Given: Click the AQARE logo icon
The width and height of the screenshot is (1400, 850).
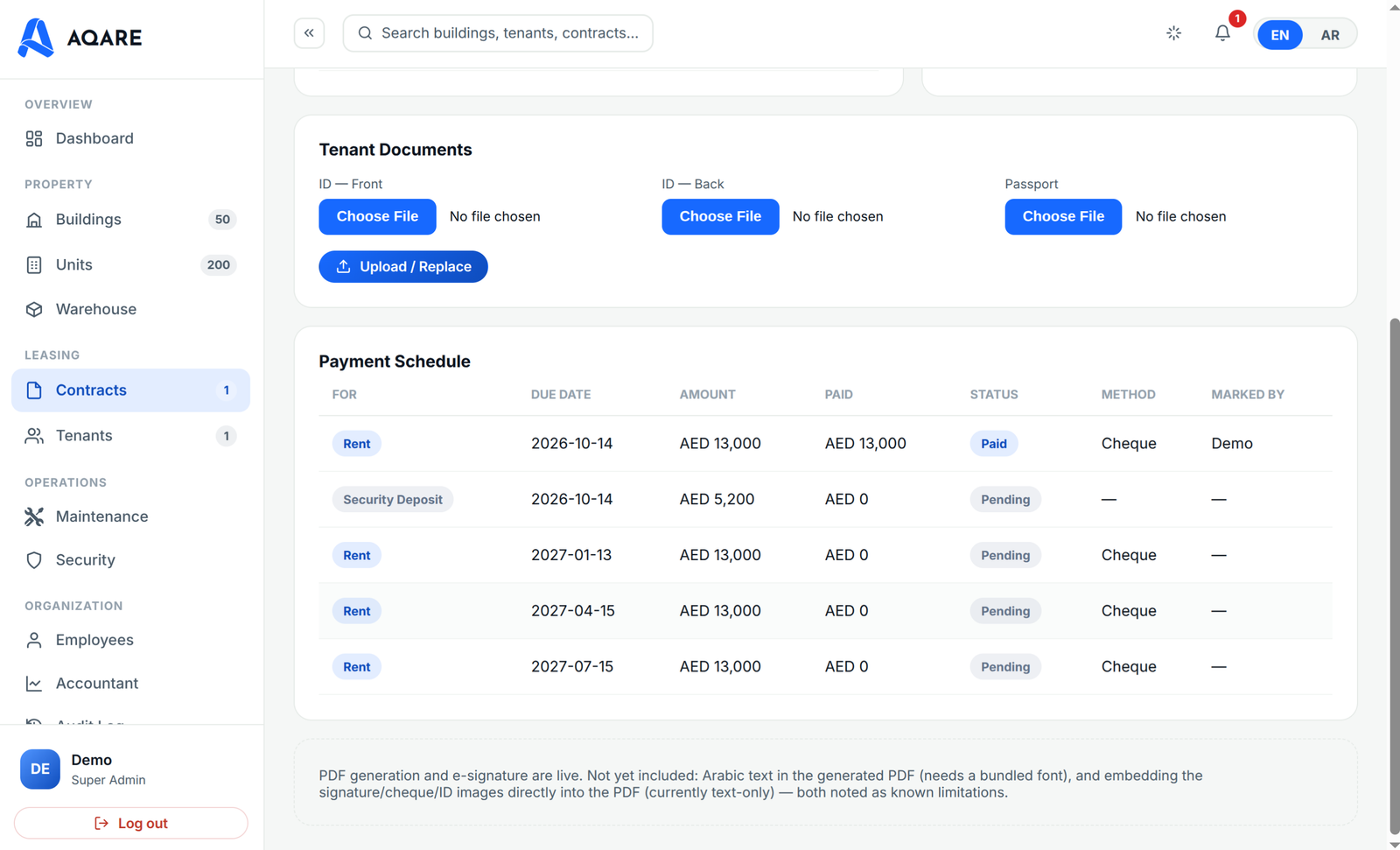Looking at the screenshot, I should [x=36, y=38].
